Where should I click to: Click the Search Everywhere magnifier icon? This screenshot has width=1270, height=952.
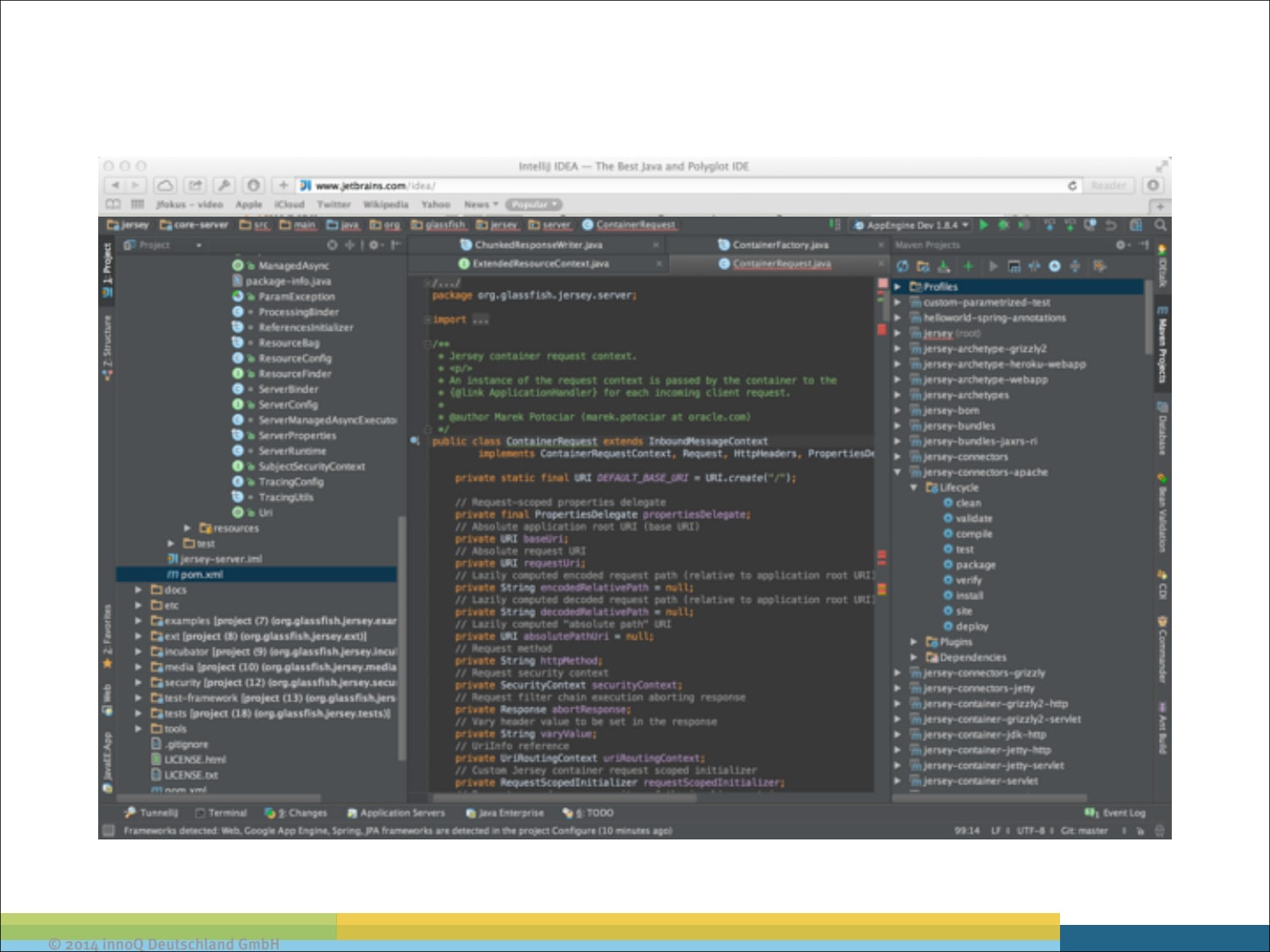click(x=1160, y=225)
